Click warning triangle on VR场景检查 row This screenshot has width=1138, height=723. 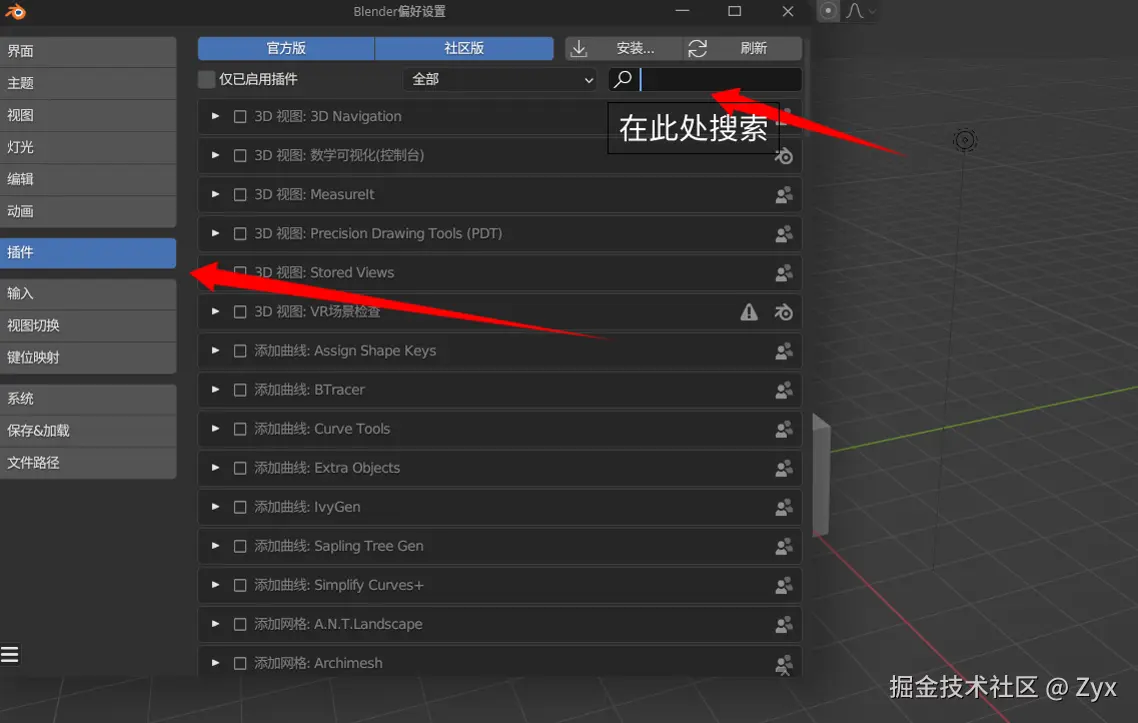pyautogui.click(x=749, y=312)
